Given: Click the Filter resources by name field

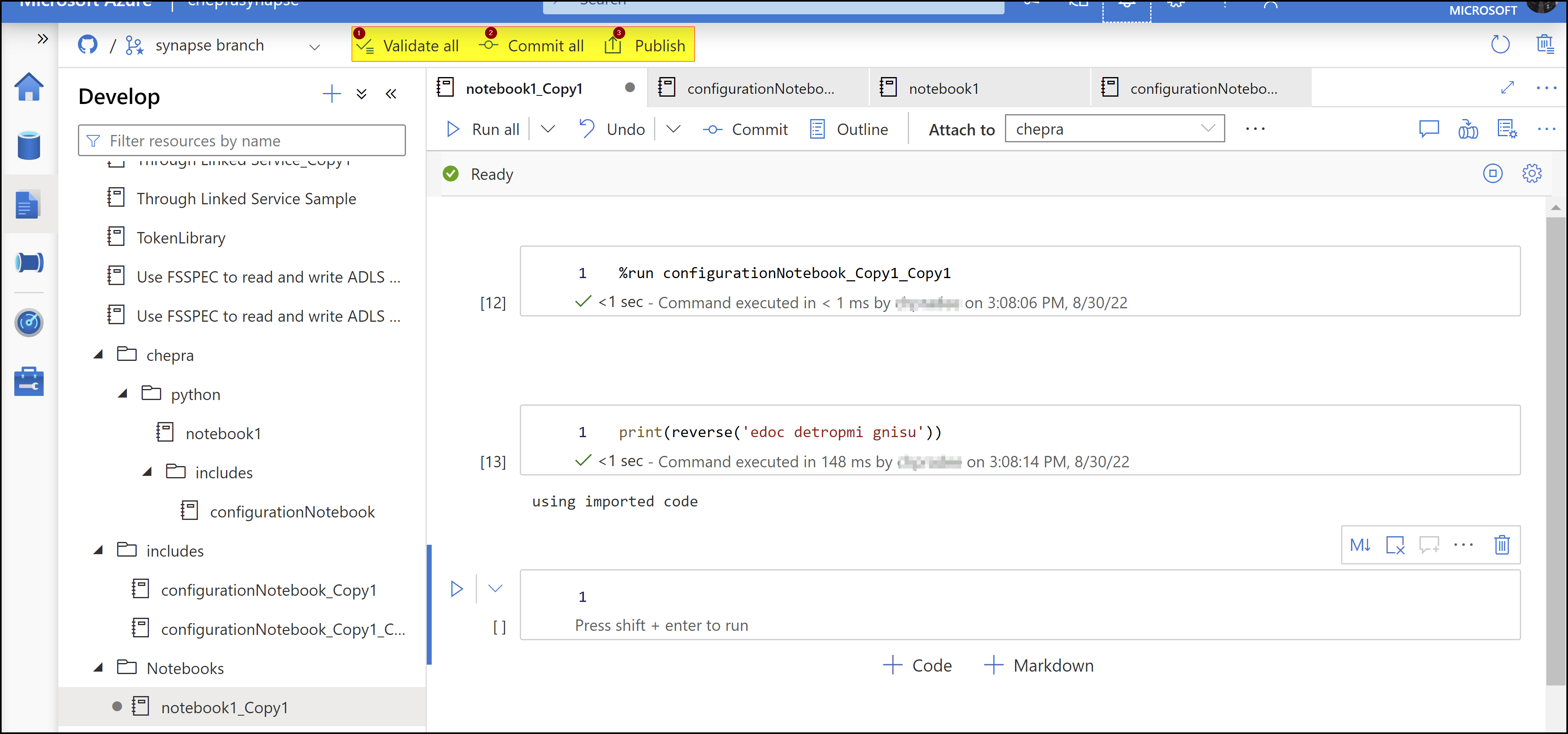Looking at the screenshot, I should coord(242,140).
